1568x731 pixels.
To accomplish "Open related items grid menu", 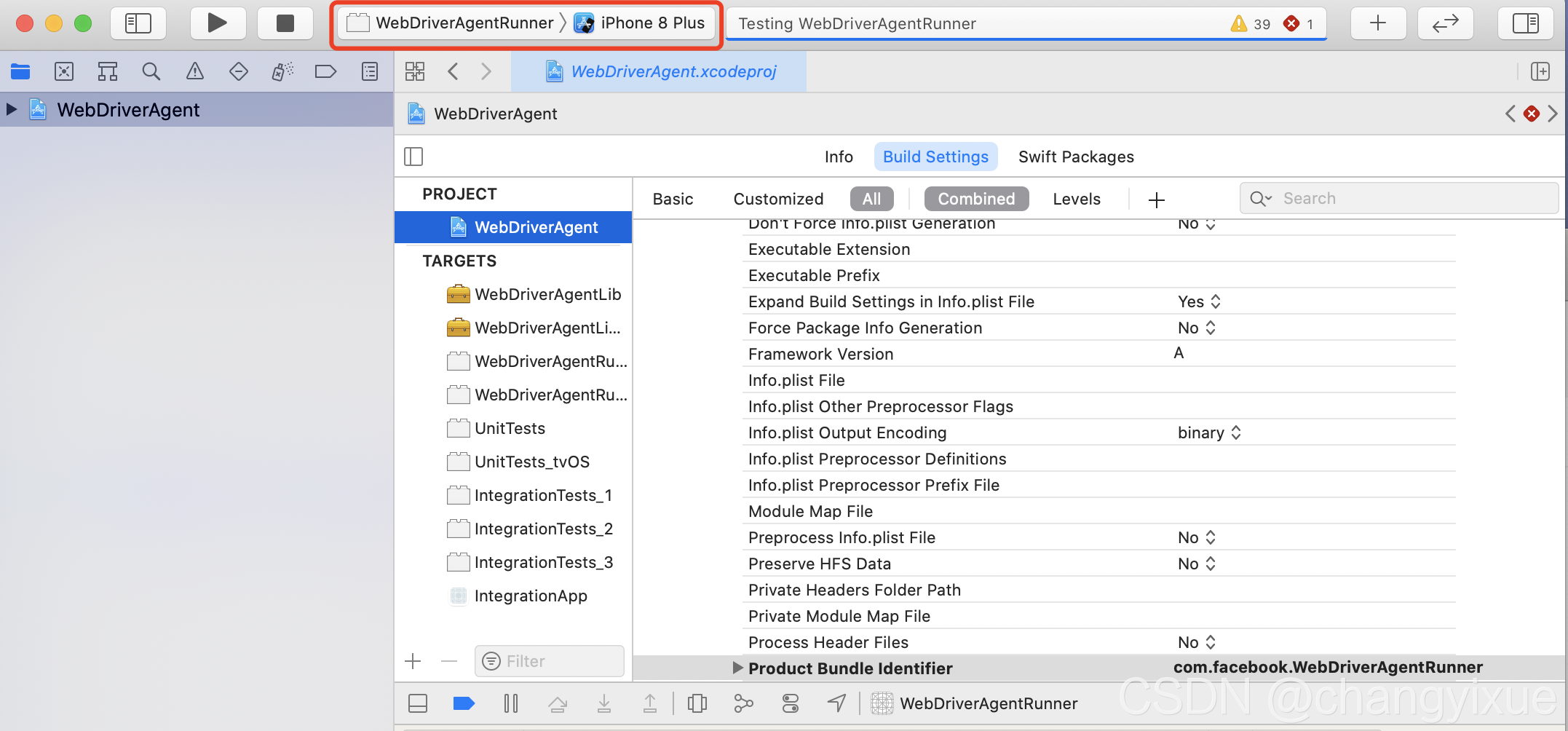I will point(415,71).
